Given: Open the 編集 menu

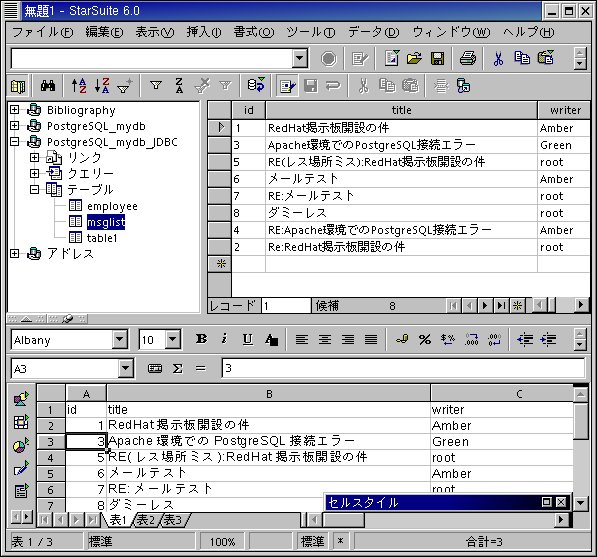Looking at the screenshot, I should click(104, 32).
